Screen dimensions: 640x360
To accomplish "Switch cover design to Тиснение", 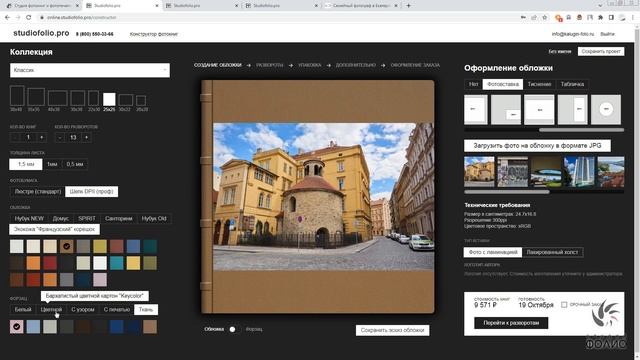I will (x=539, y=84).
